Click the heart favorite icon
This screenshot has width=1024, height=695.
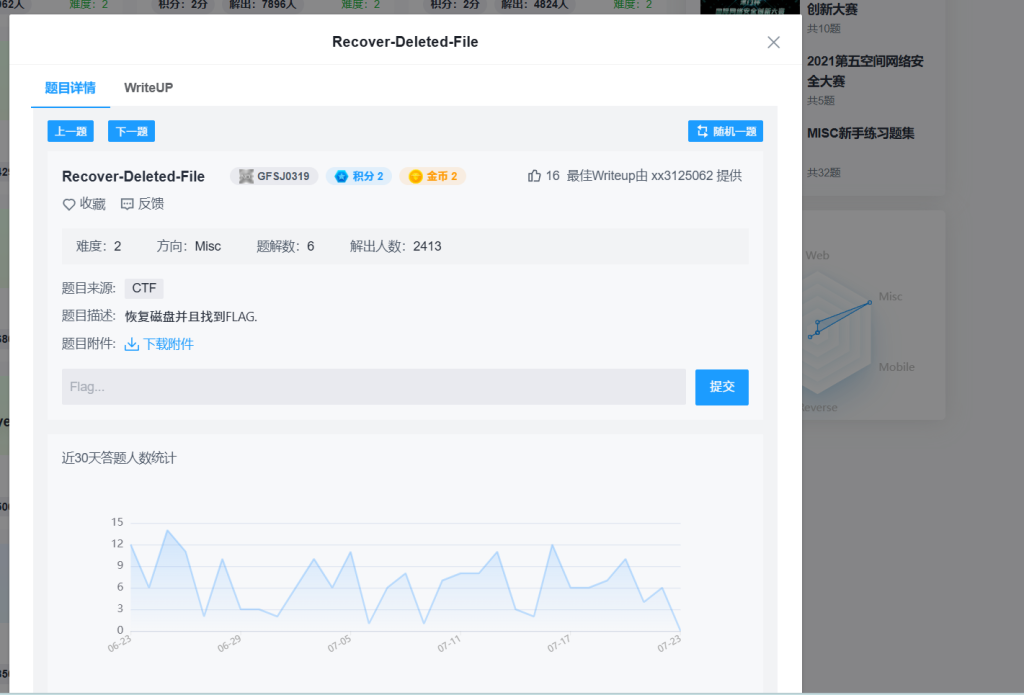(69, 204)
